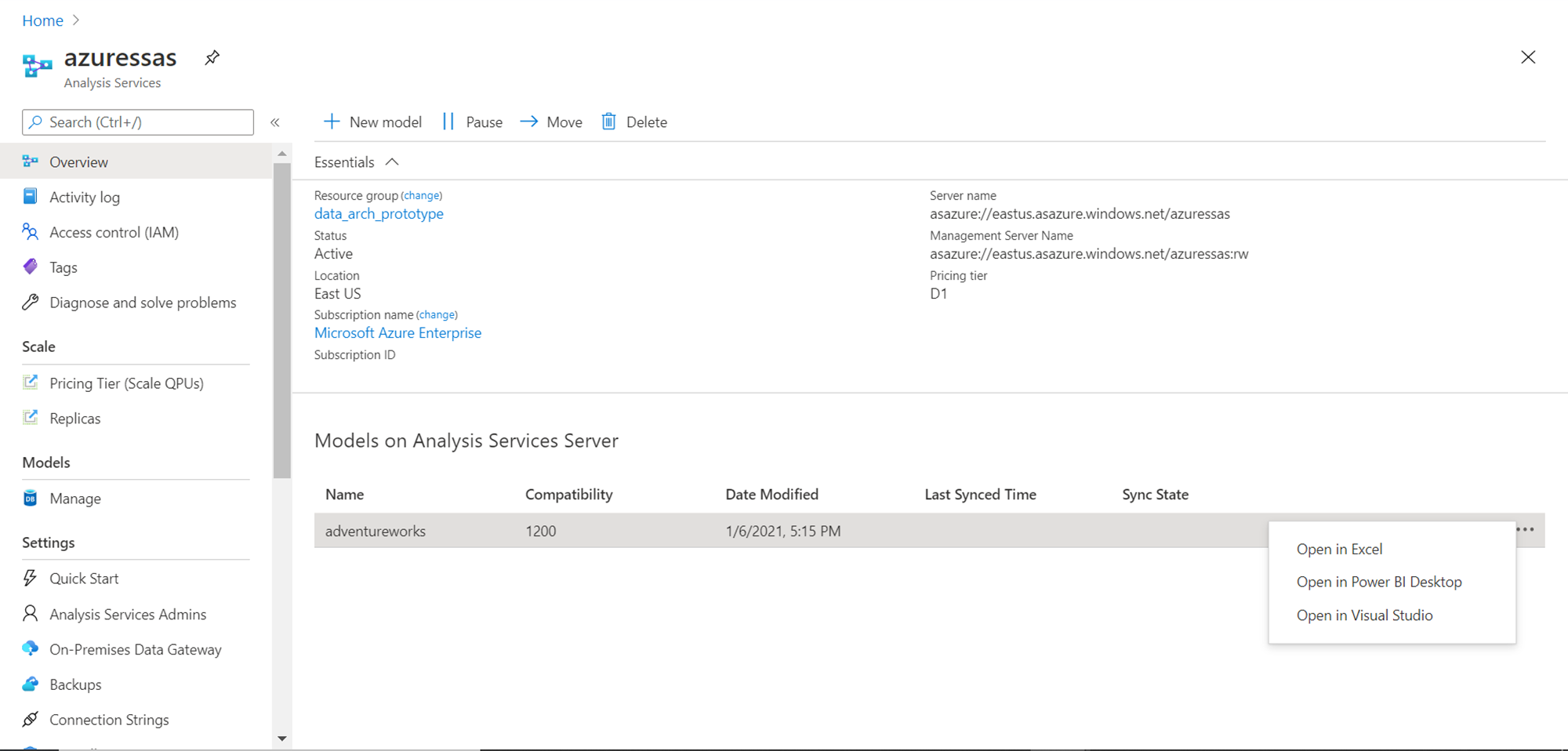Open On-Premises Data Gateway icon
Image resolution: width=1568 pixels, height=751 pixels.
pyautogui.click(x=31, y=649)
